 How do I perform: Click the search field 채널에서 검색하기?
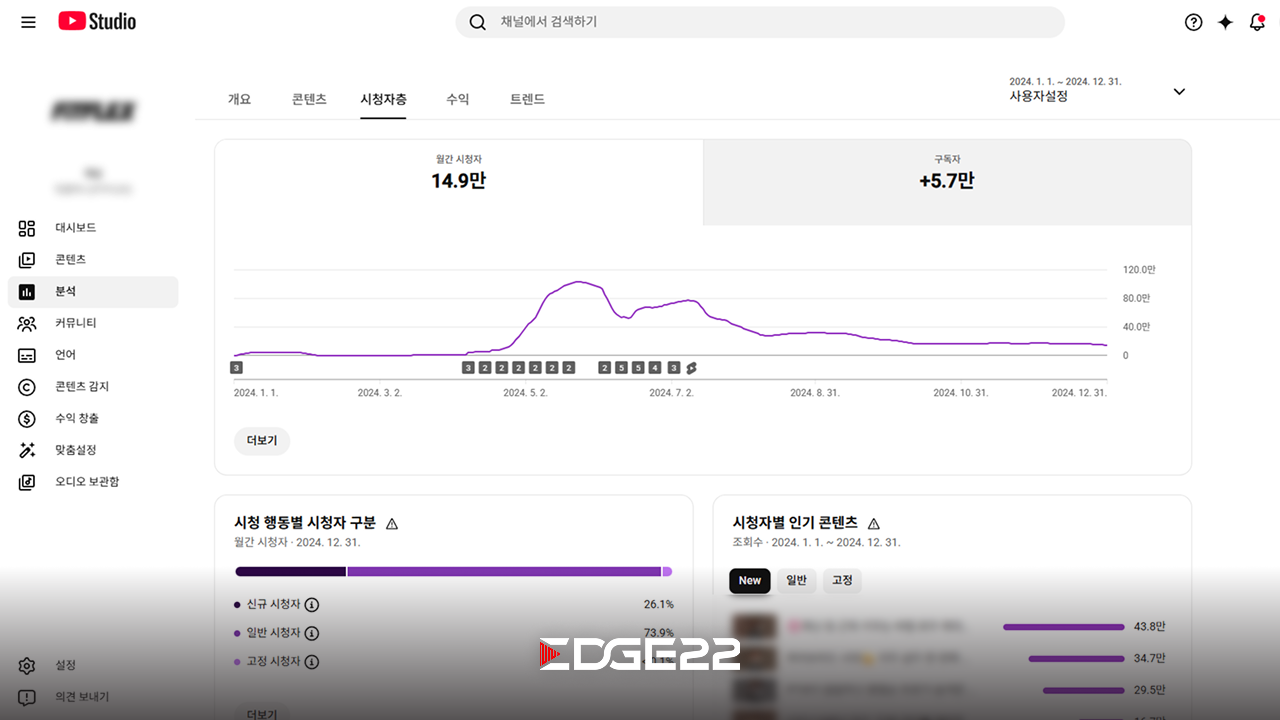pos(760,22)
